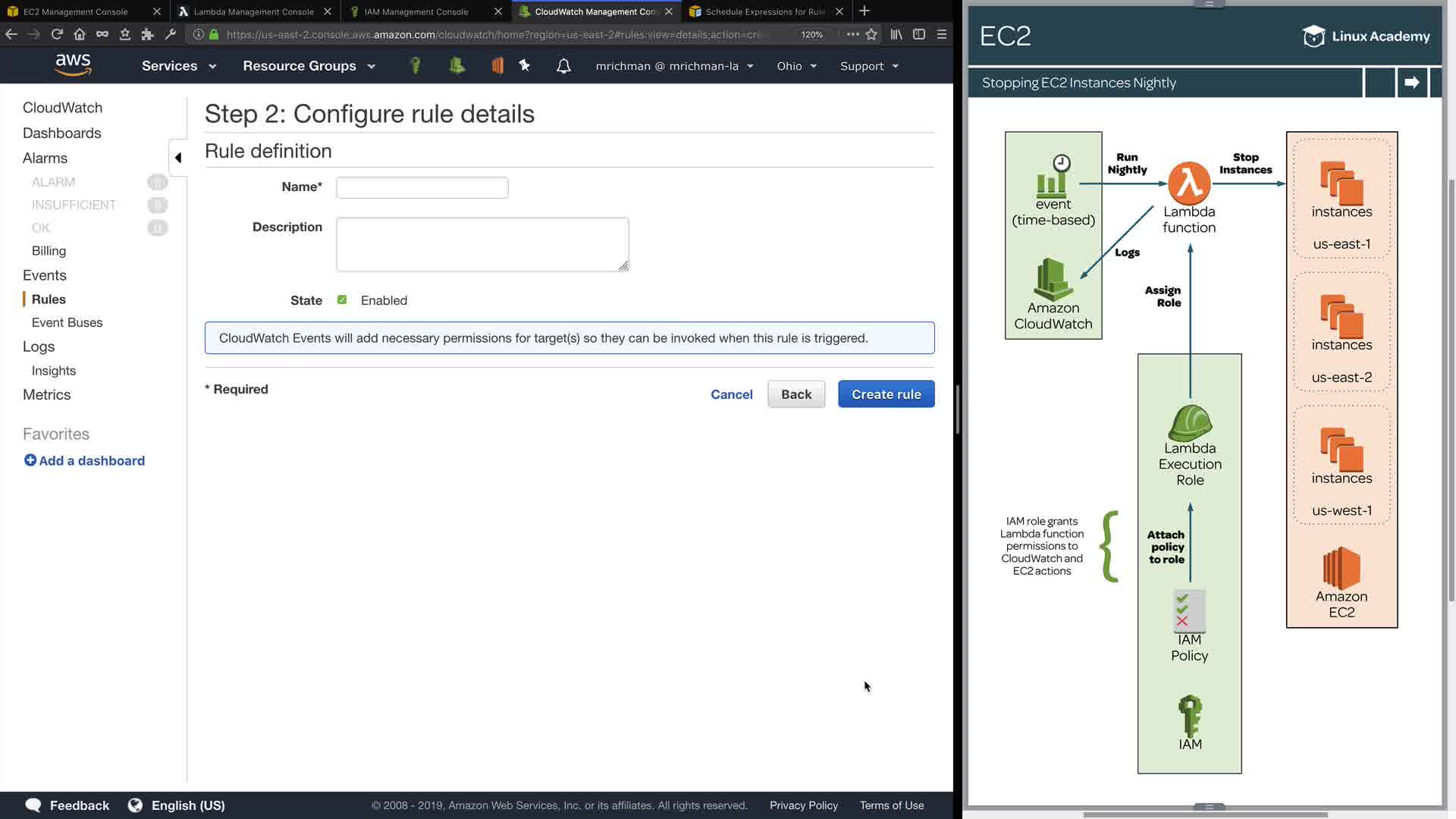Open the IAM key shortcut icon

point(415,66)
